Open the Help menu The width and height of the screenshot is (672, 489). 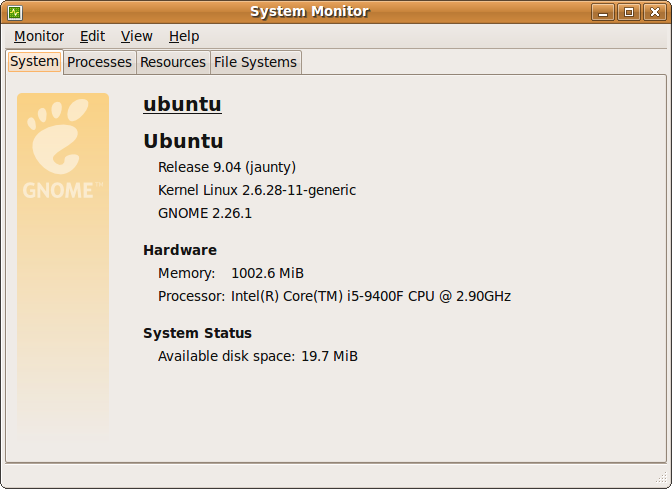coord(184,36)
